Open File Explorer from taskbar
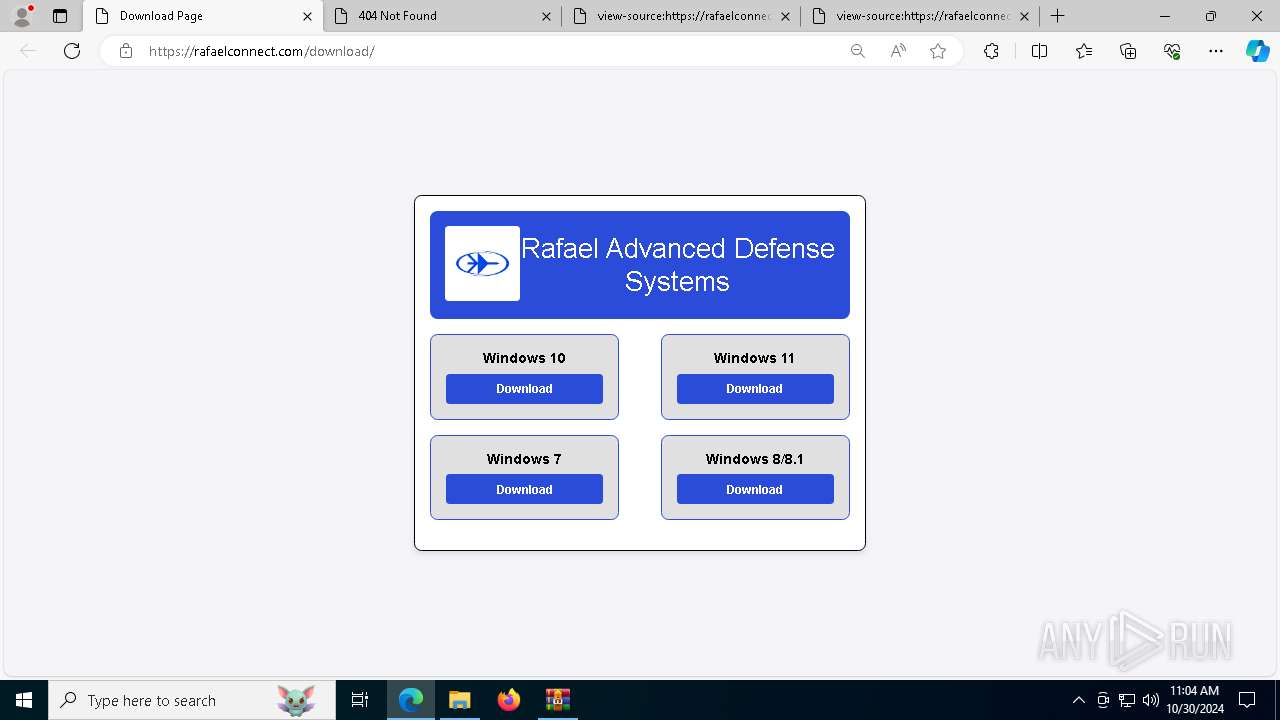The image size is (1280, 720). click(459, 700)
